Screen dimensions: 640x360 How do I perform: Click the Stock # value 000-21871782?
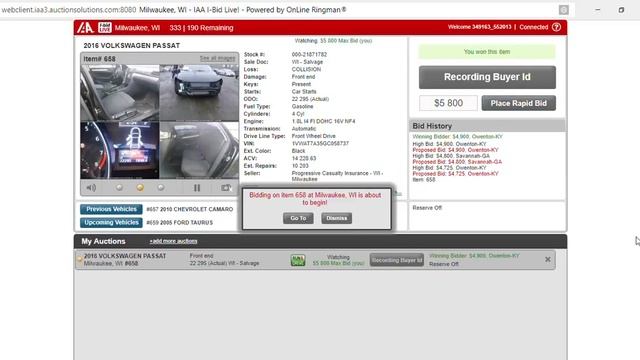tap(309, 54)
